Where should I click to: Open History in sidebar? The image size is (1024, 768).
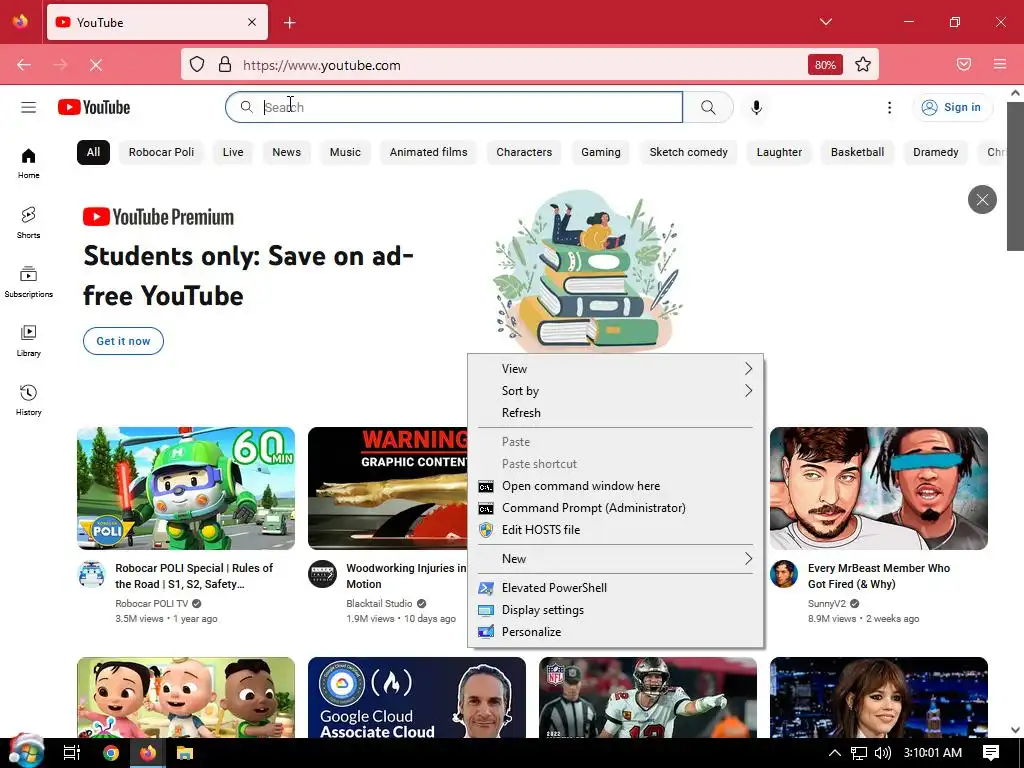28,400
